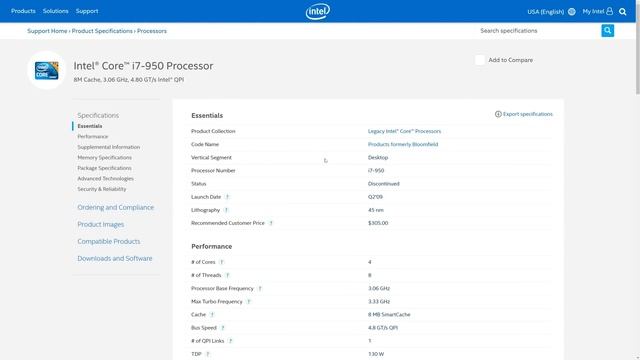Click the blue search specifications button

607,31
